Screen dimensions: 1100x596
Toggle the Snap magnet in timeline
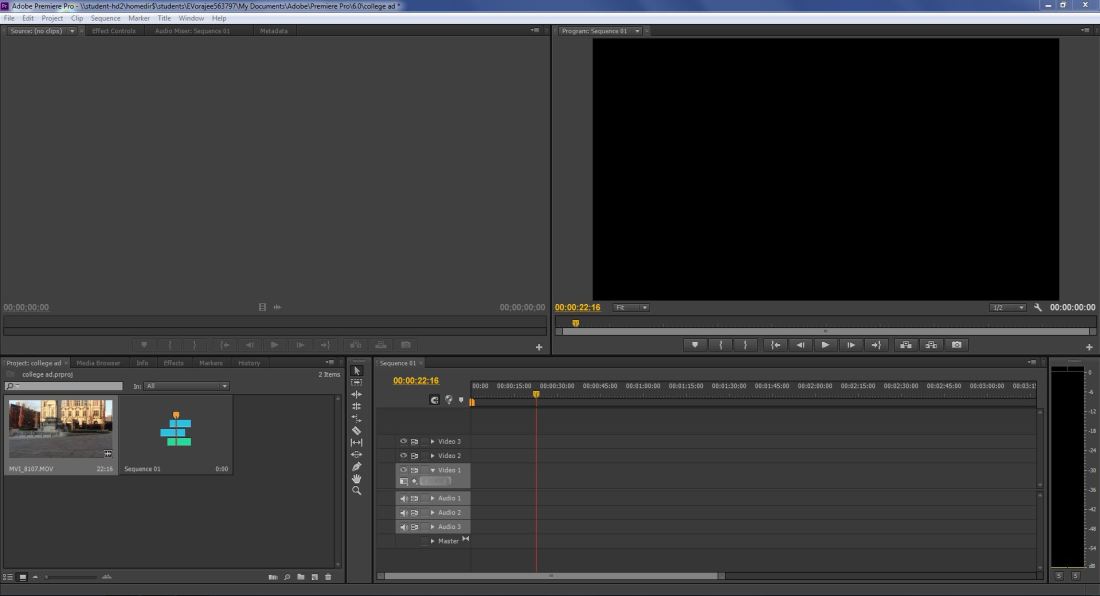(x=435, y=400)
